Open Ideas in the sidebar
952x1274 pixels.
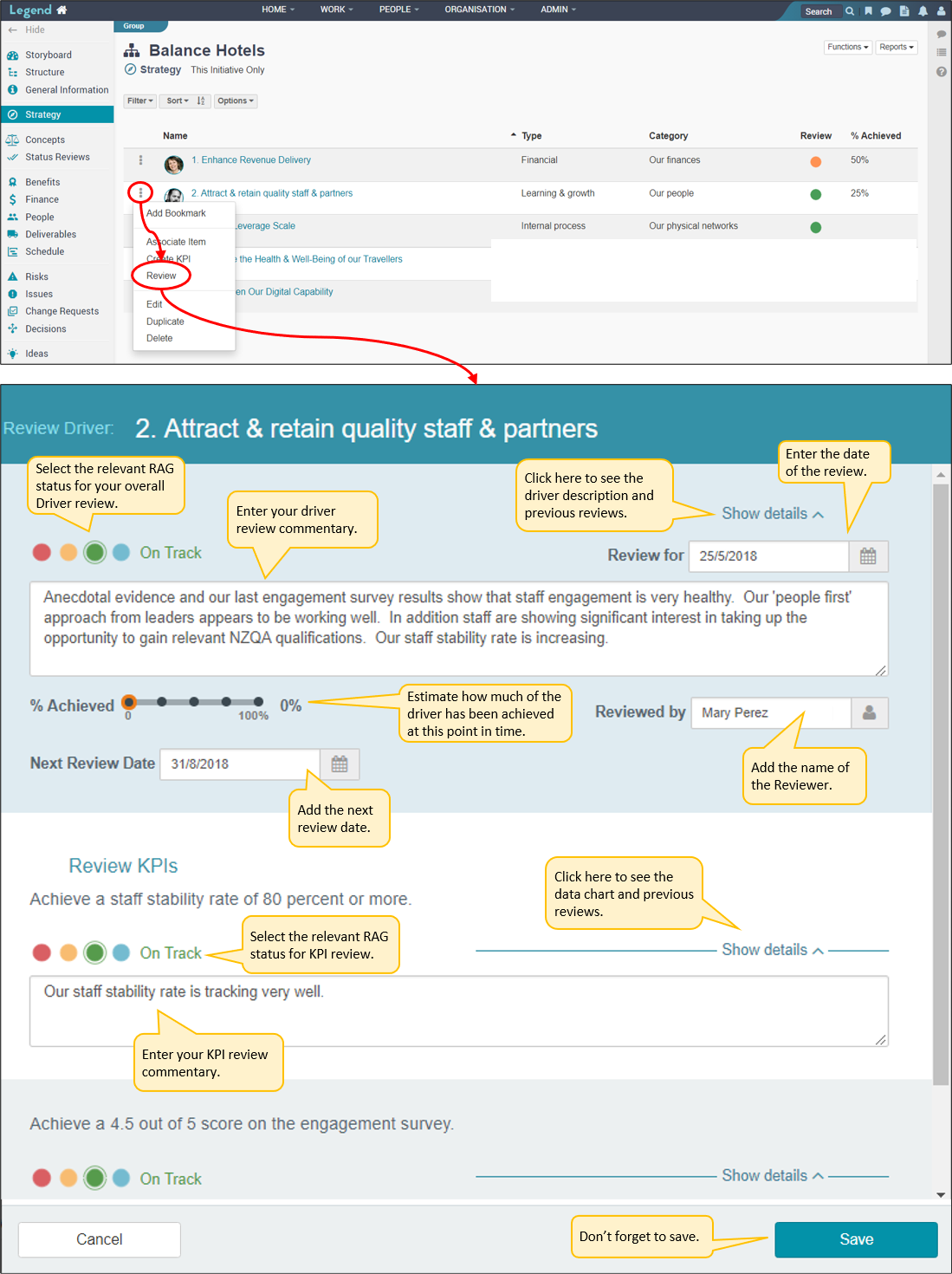point(36,354)
